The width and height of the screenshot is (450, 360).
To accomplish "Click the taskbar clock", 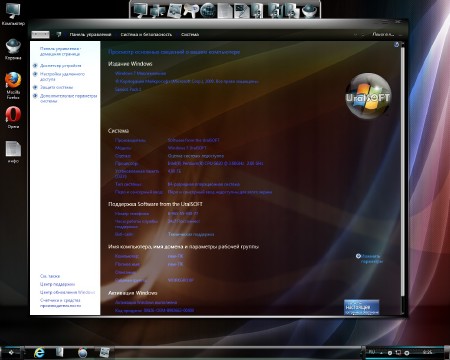I will pyautogui.click(x=427, y=352).
